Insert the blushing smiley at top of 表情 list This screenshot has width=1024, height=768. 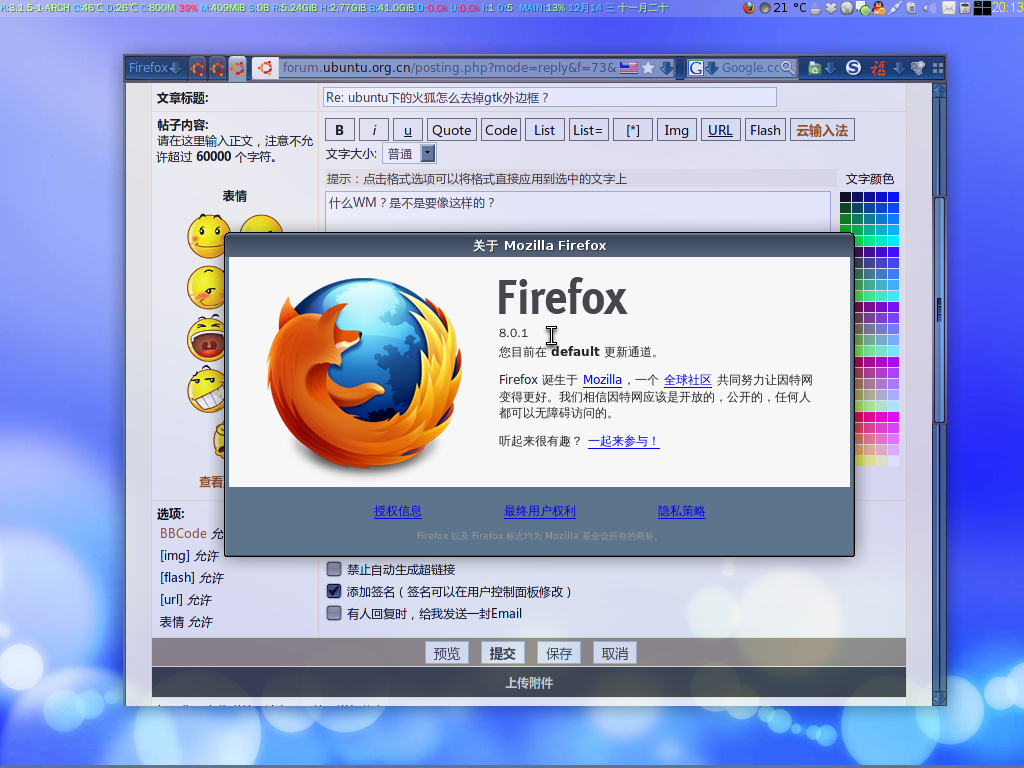point(208,236)
